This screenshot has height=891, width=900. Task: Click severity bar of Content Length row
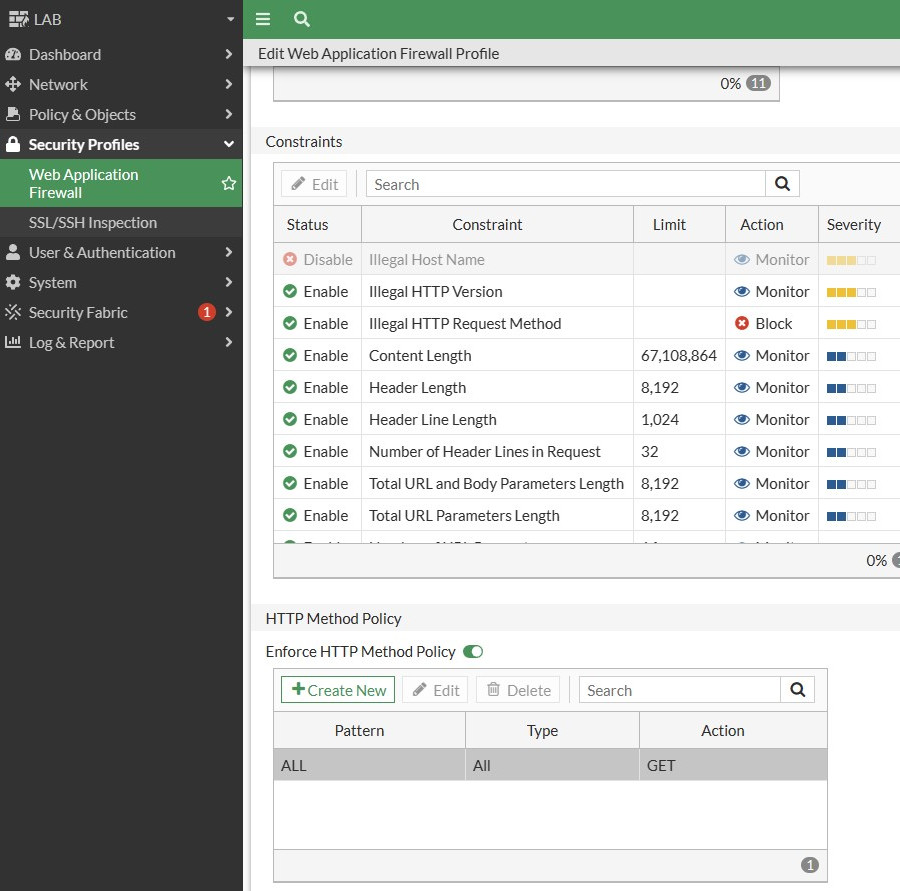[x=851, y=356]
